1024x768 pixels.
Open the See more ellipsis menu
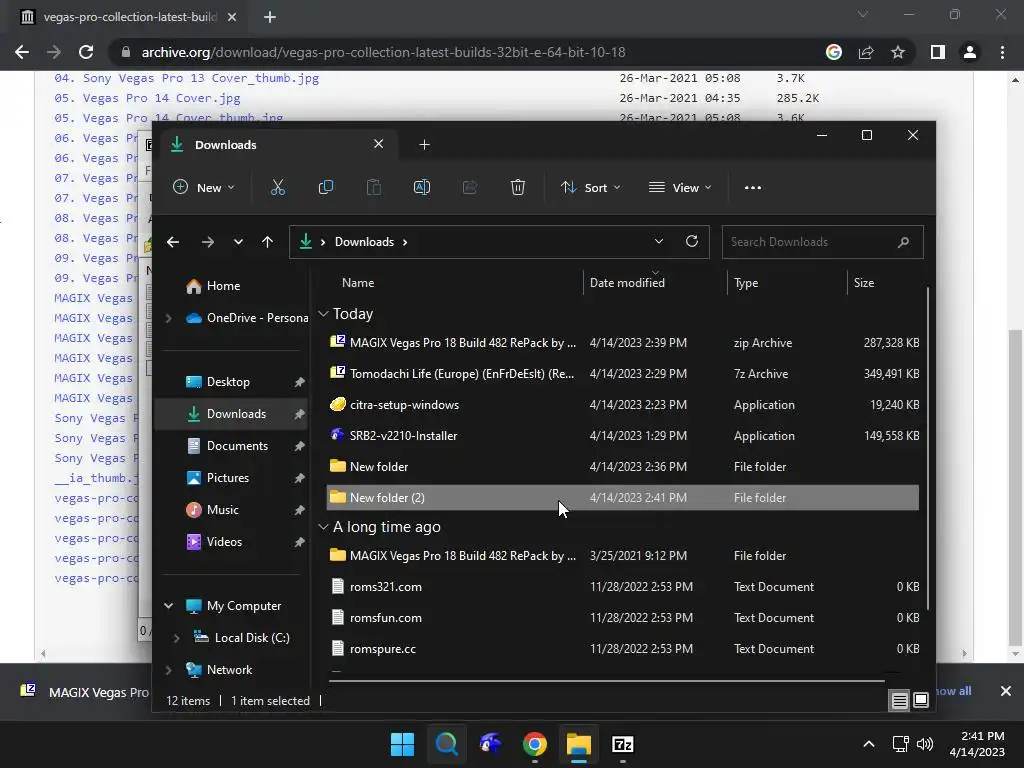pos(753,188)
